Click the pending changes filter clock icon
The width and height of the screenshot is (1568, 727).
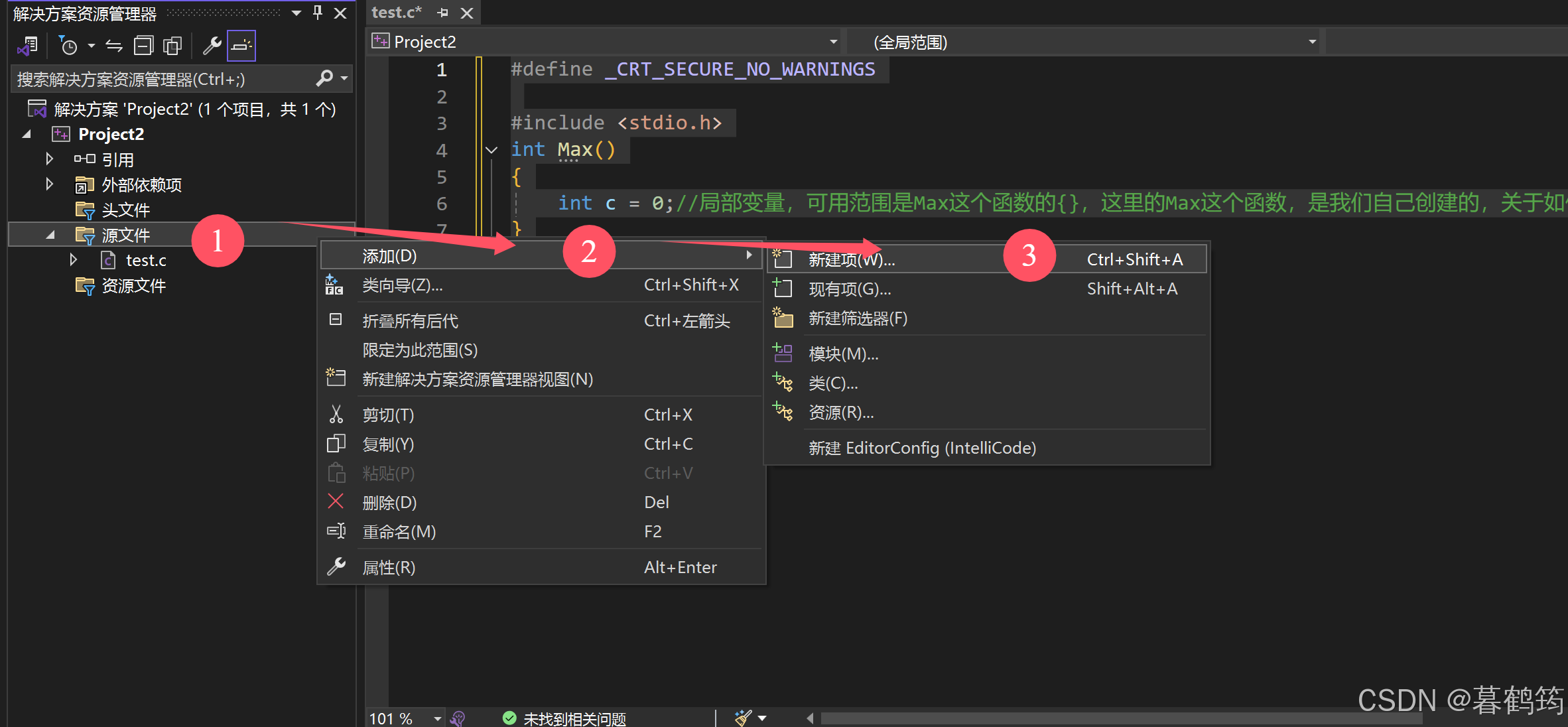click(x=68, y=46)
